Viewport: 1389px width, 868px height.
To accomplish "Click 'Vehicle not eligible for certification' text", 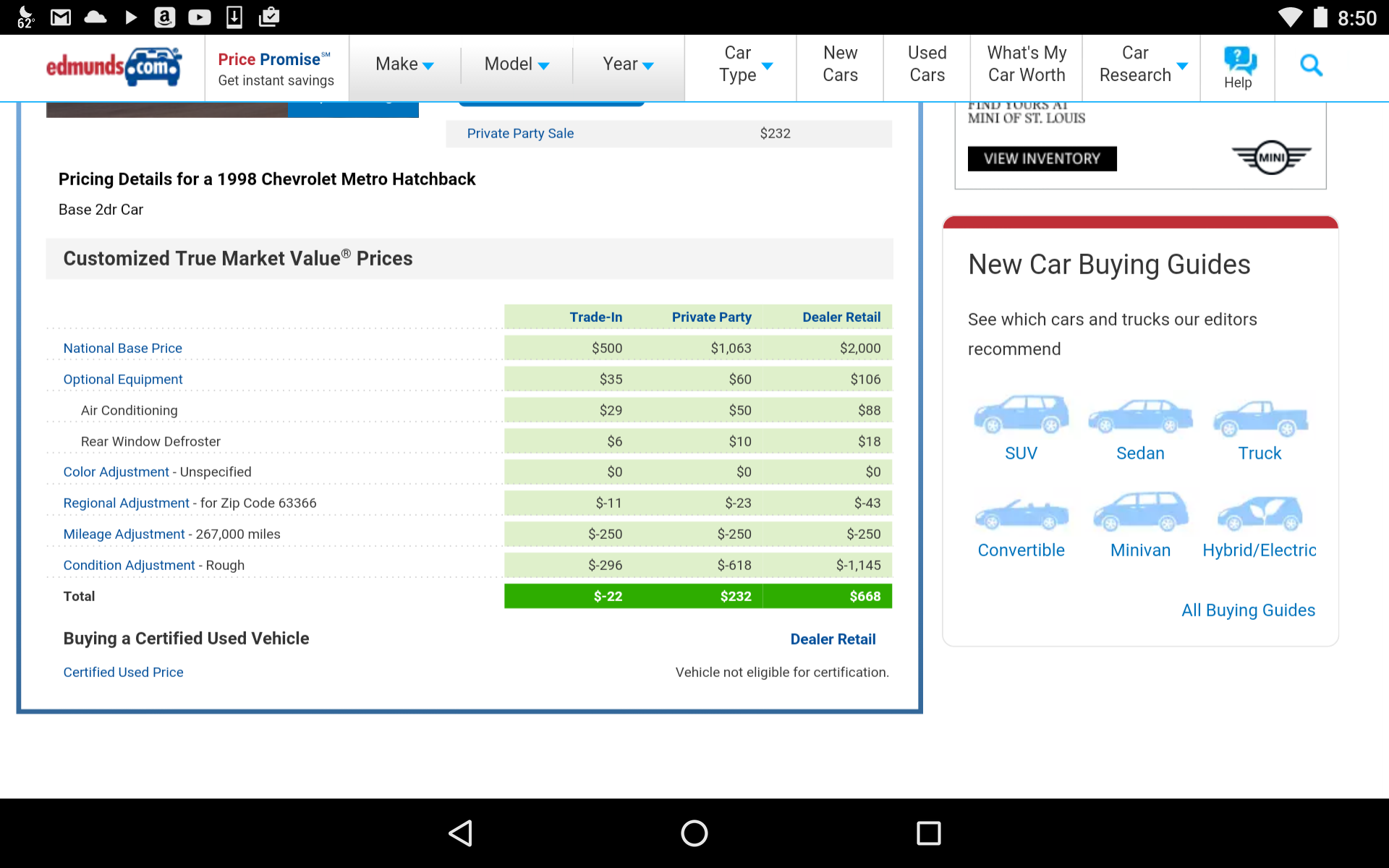I will coord(782,672).
